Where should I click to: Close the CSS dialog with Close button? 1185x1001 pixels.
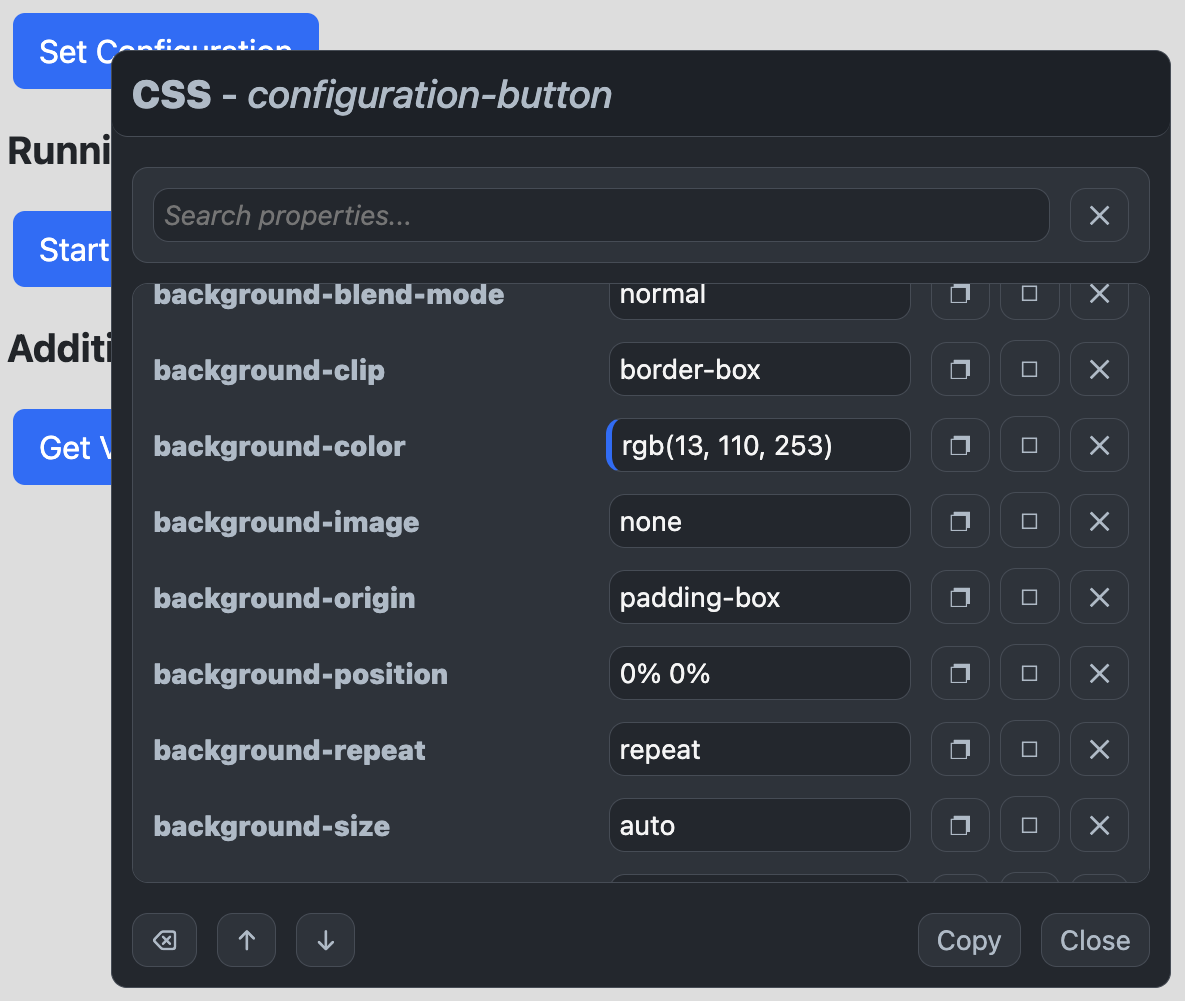(x=1095, y=941)
